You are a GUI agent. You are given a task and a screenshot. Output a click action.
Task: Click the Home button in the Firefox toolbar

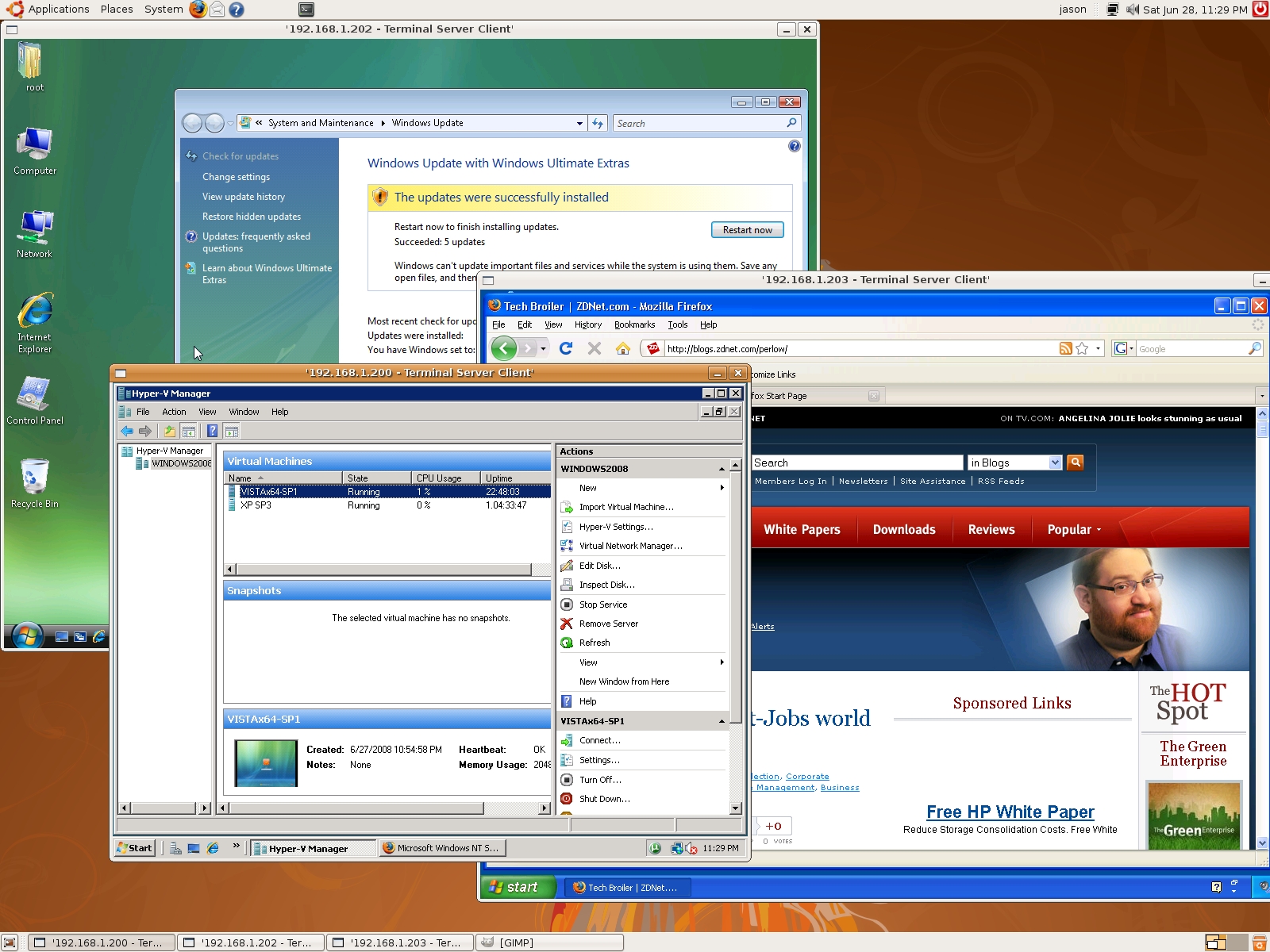click(x=623, y=348)
